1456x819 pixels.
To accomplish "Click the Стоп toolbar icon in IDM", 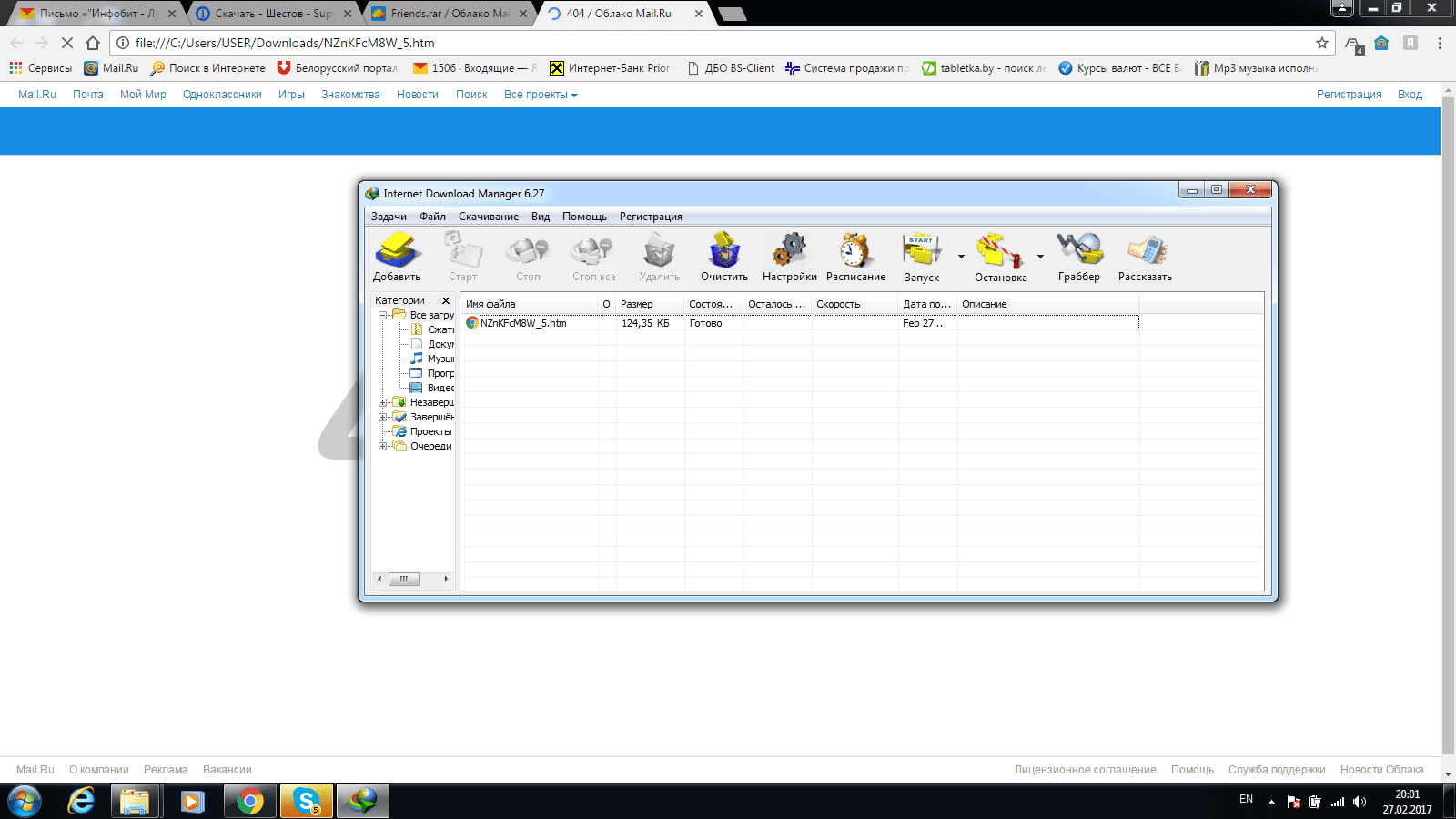I will [528, 257].
